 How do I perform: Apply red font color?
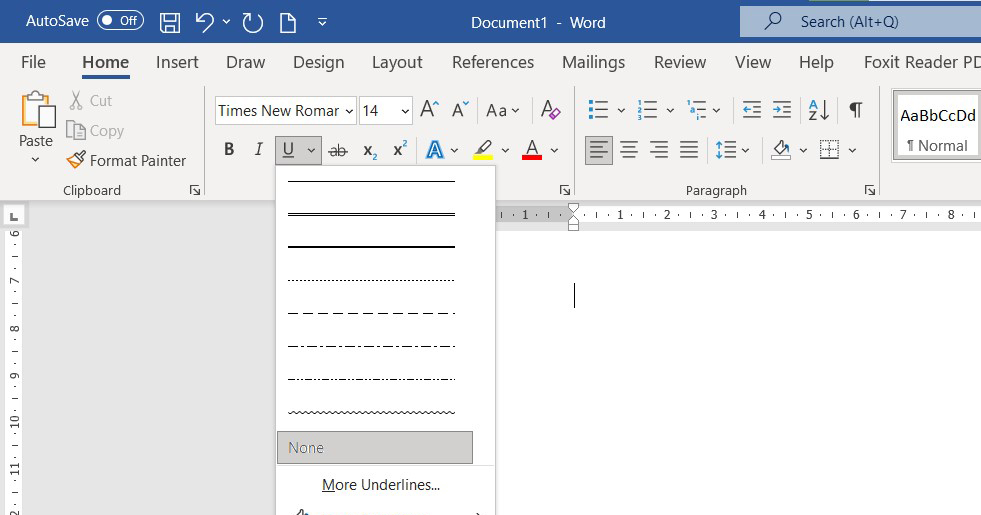tap(532, 150)
